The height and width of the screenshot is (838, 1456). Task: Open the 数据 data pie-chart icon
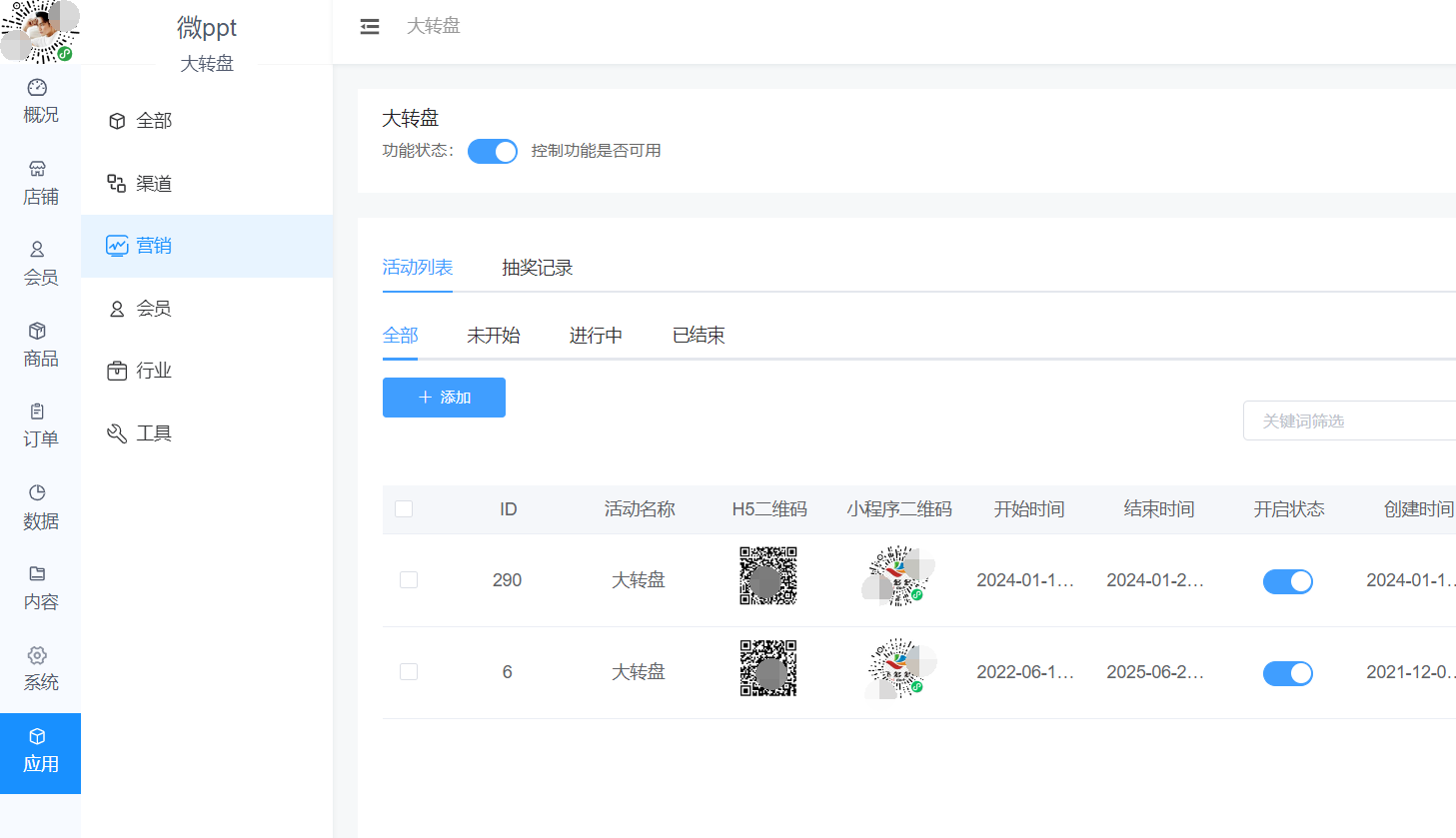click(37, 492)
